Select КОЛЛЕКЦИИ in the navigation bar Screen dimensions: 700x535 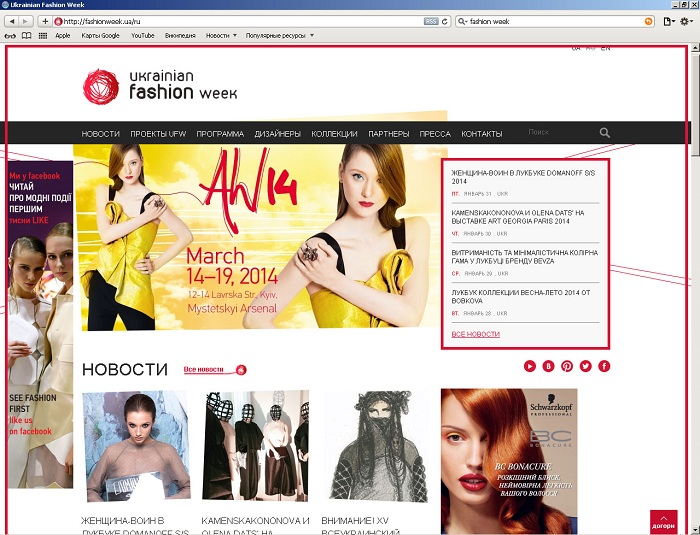[334, 134]
